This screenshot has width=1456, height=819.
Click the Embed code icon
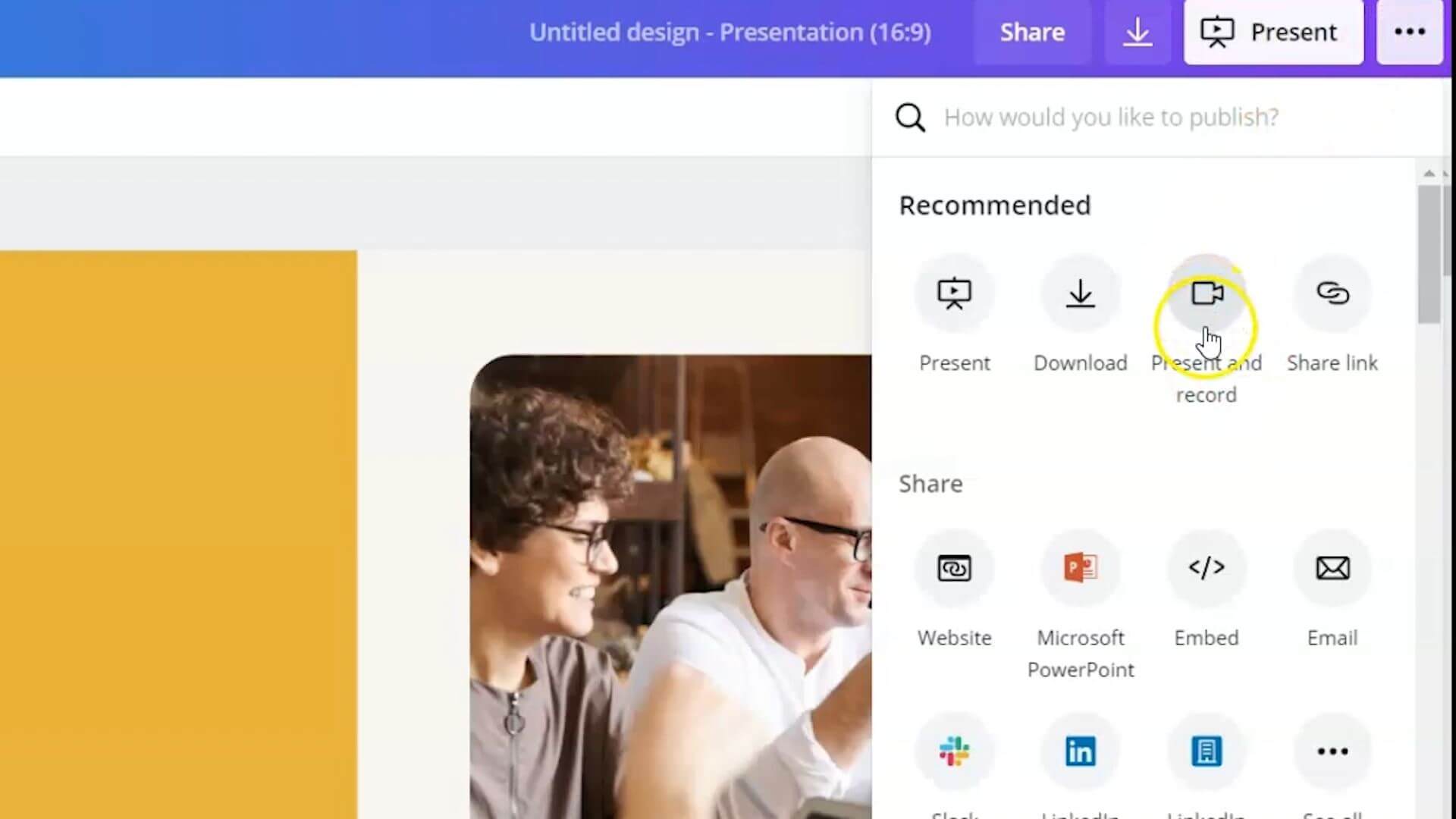[1206, 568]
